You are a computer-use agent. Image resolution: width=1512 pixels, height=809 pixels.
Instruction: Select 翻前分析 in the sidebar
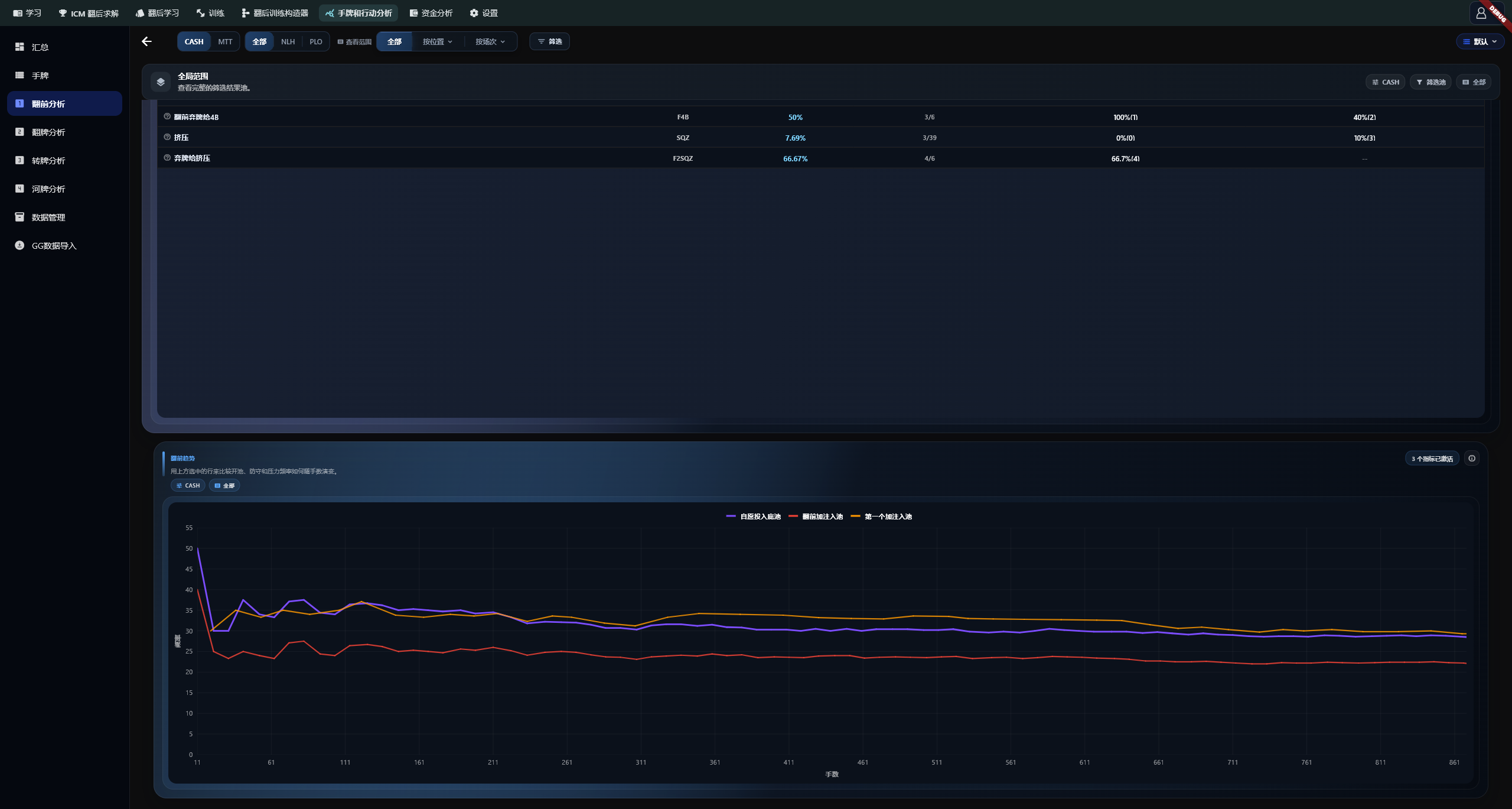tap(64, 103)
